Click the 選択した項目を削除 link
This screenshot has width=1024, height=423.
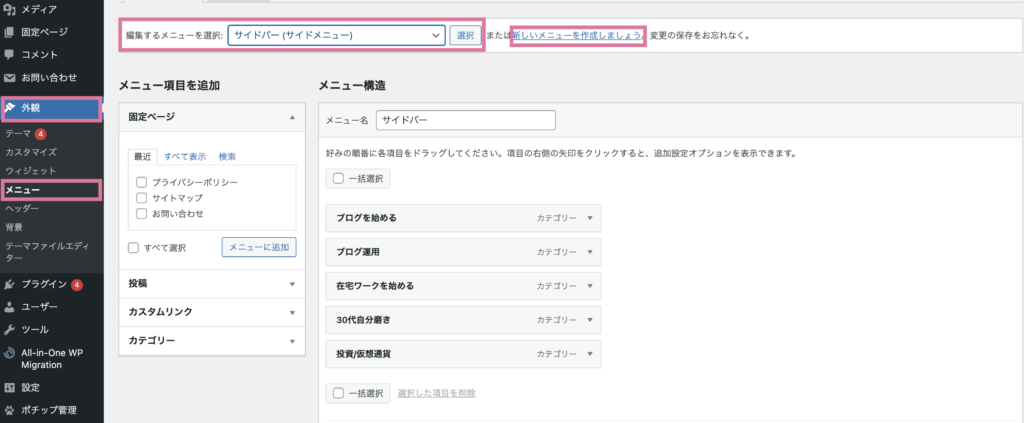pos(436,393)
